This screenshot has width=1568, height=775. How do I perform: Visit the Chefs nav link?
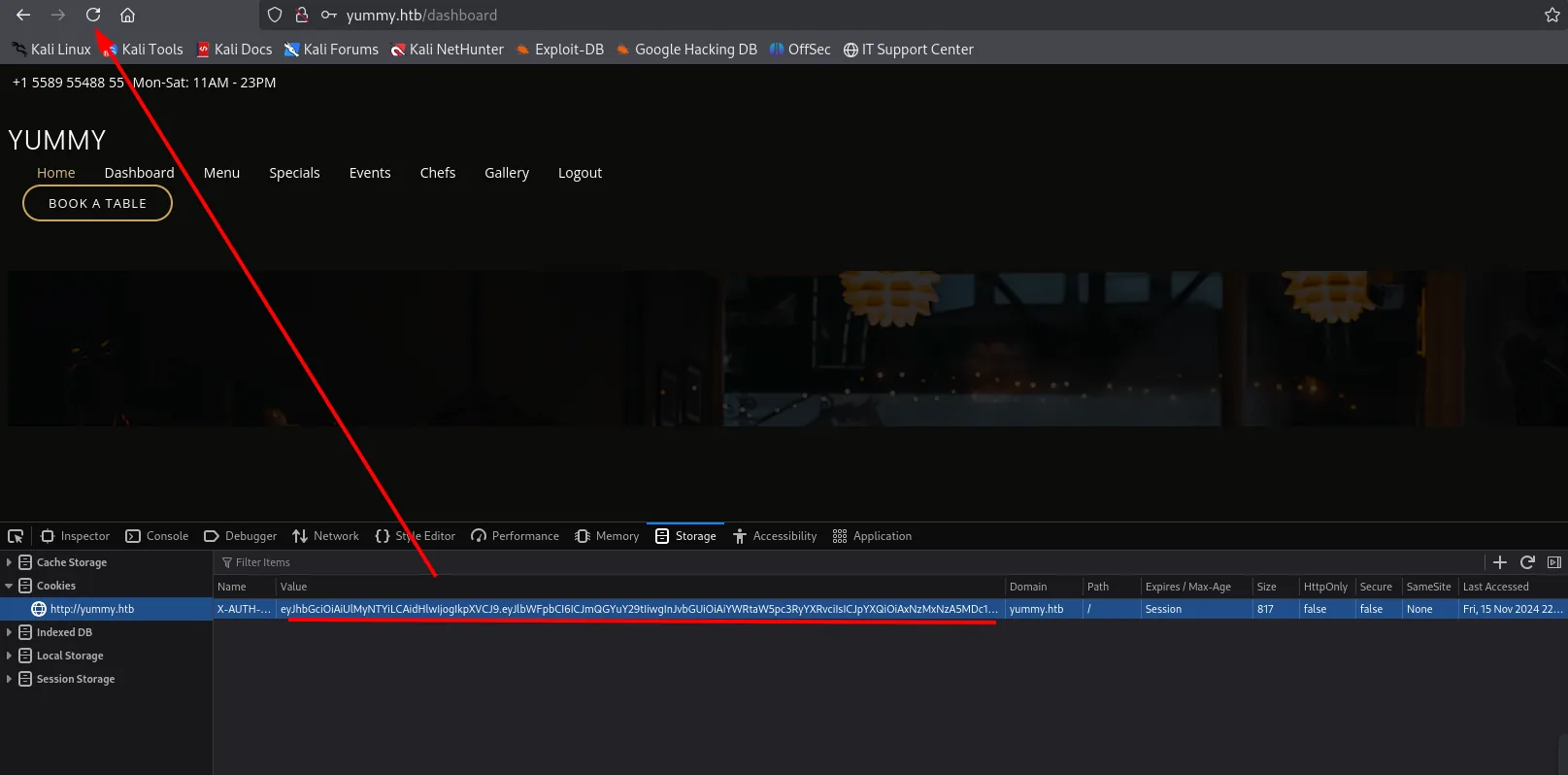click(438, 173)
